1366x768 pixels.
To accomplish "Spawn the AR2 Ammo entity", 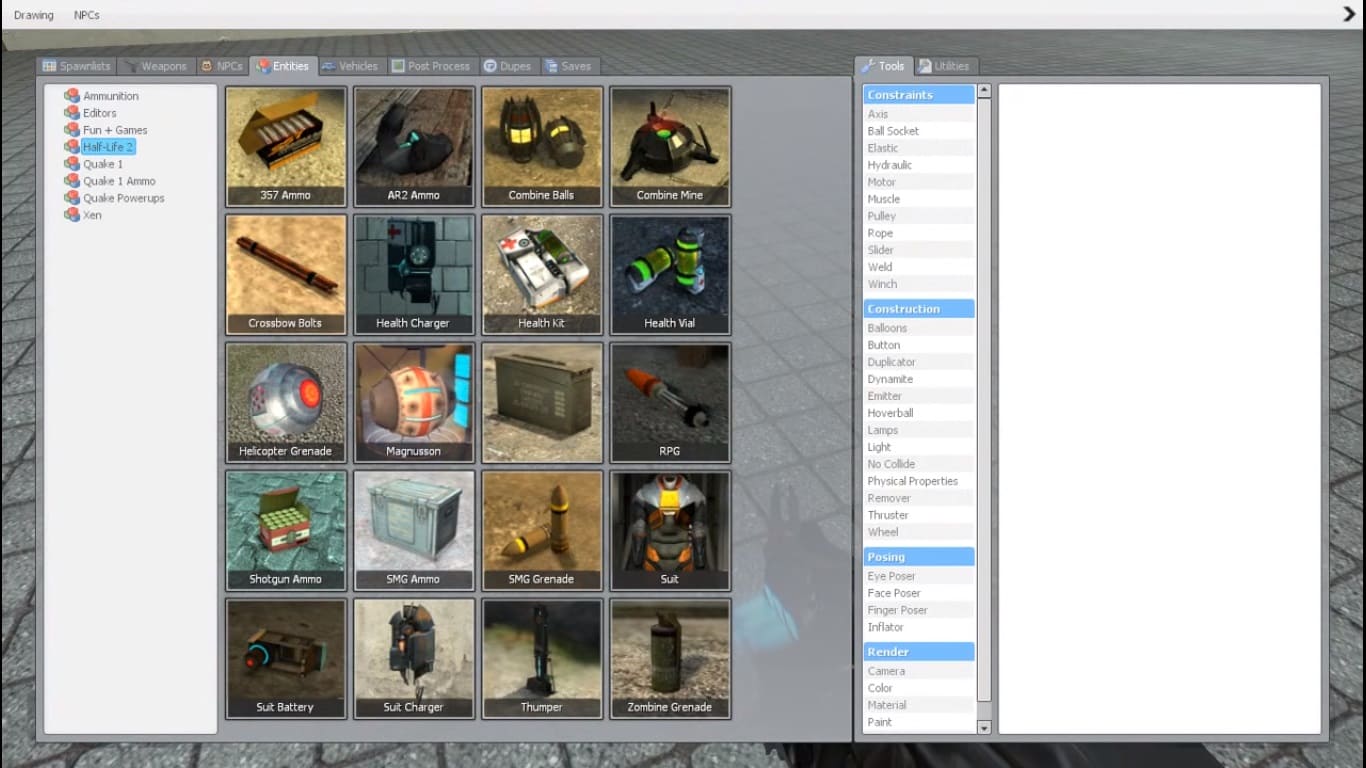I will pyautogui.click(x=414, y=147).
